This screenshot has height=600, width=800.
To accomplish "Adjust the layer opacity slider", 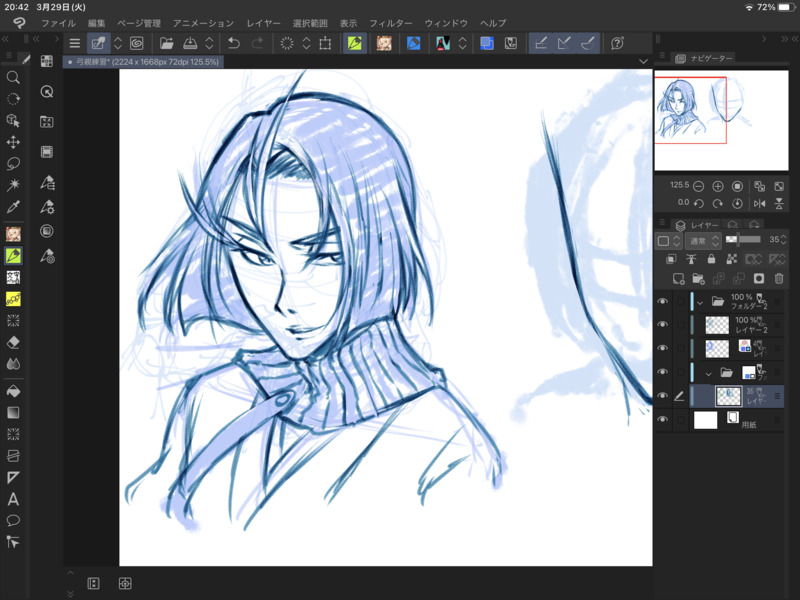I will coord(743,239).
